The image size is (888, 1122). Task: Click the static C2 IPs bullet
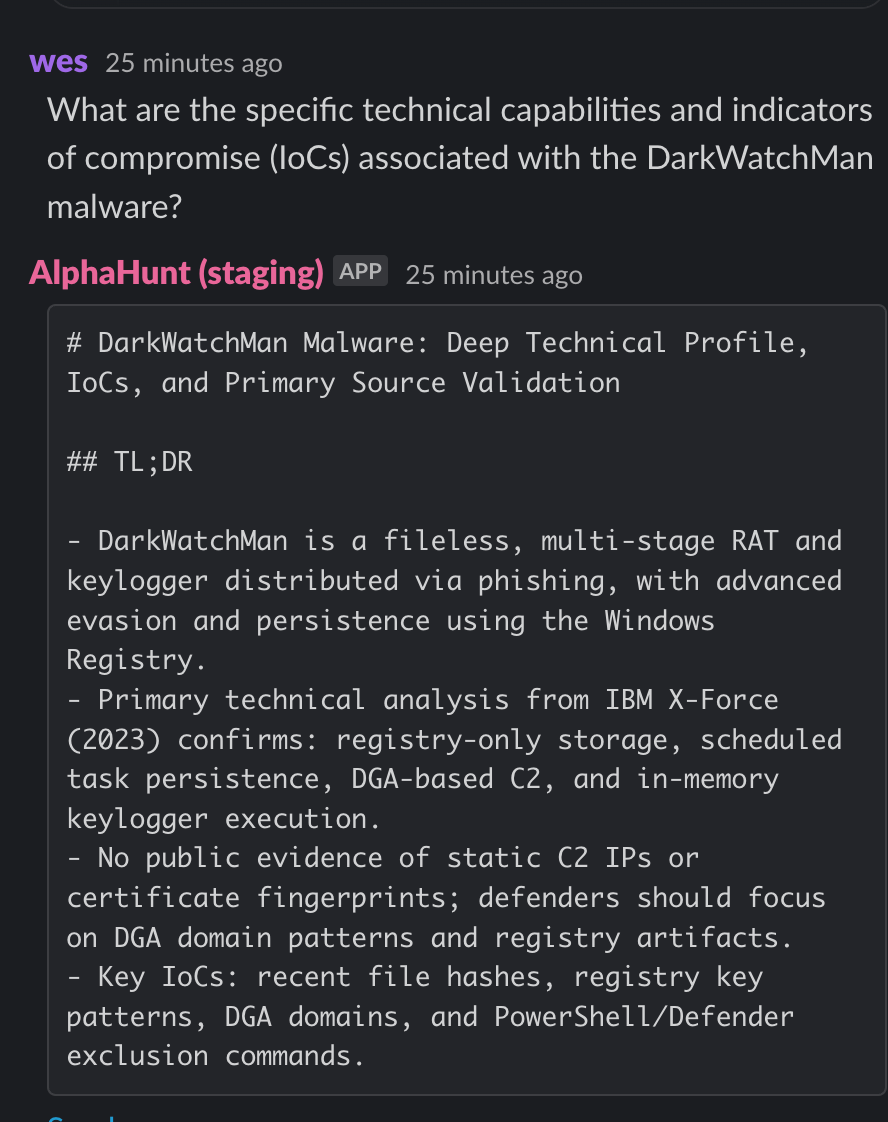[446, 897]
